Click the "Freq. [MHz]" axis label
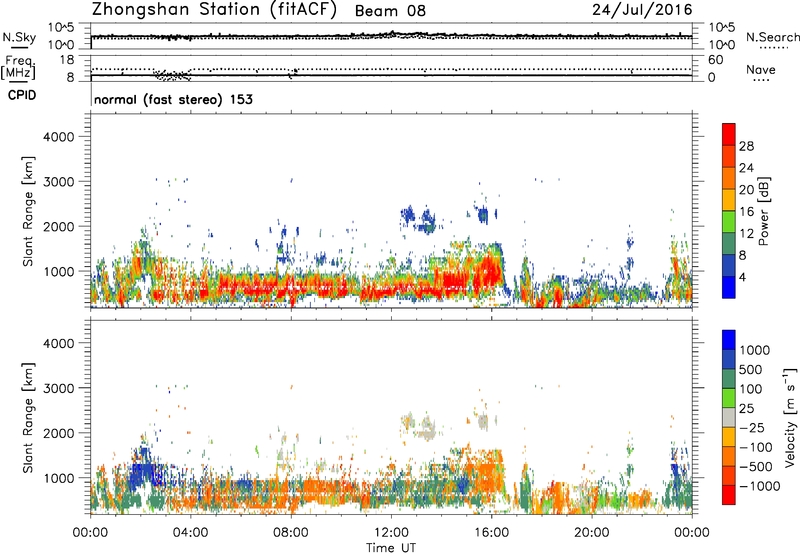The image size is (800, 554). pyautogui.click(x=18, y=68)
